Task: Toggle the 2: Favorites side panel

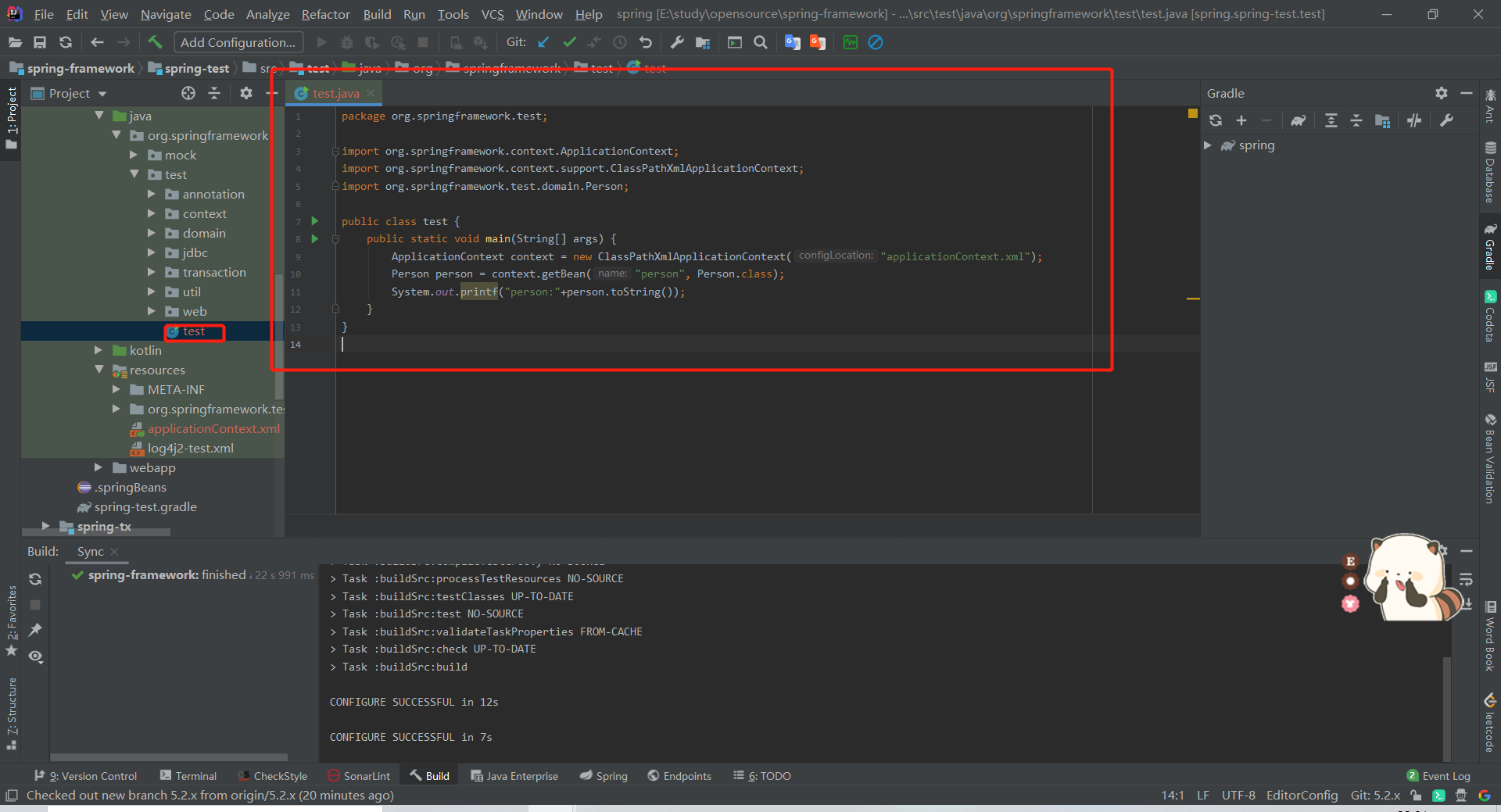Action: point(11,621)
